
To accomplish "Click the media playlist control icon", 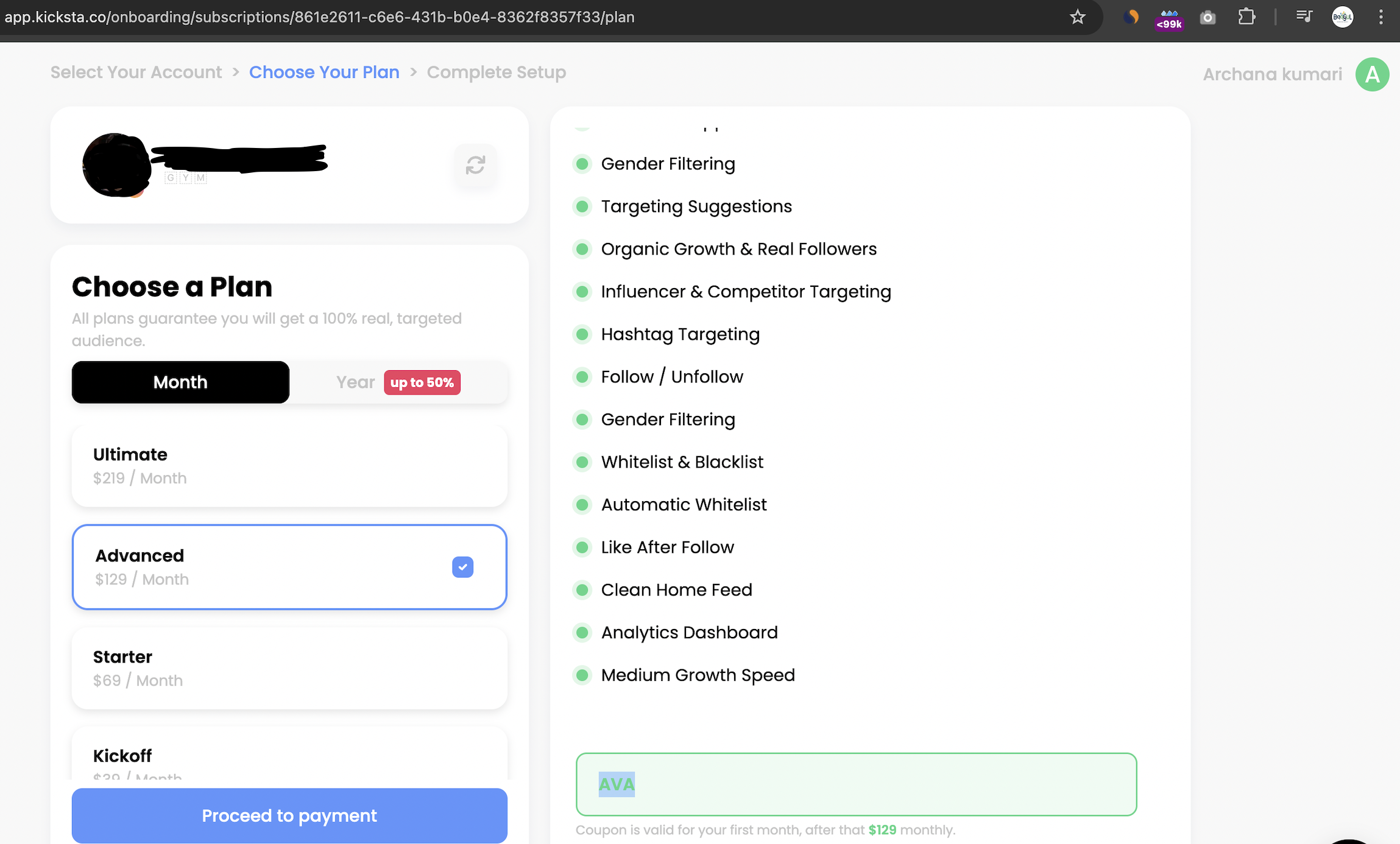I will click(x=1304, y=16).
